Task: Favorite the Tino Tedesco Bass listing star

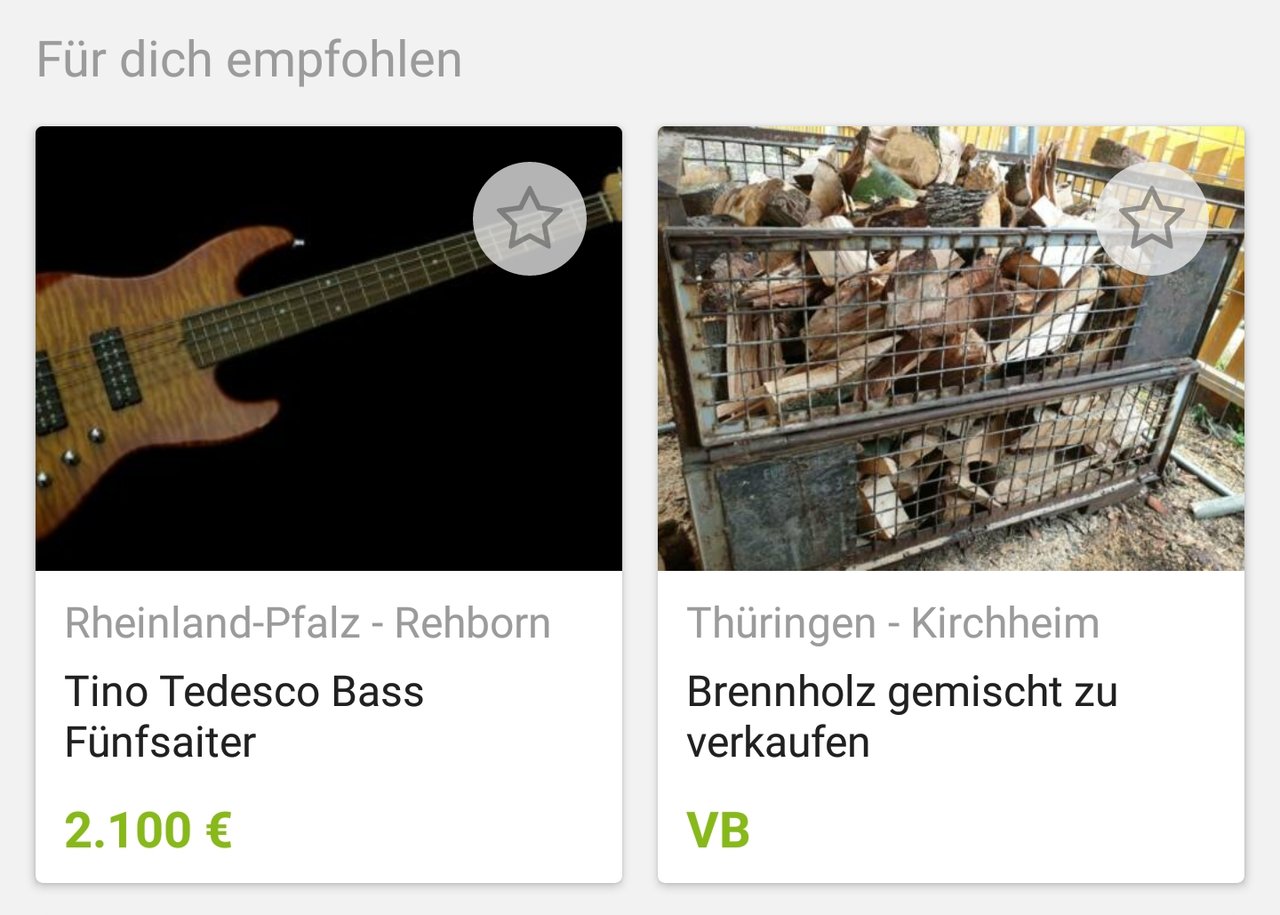Action: point(529,218)
